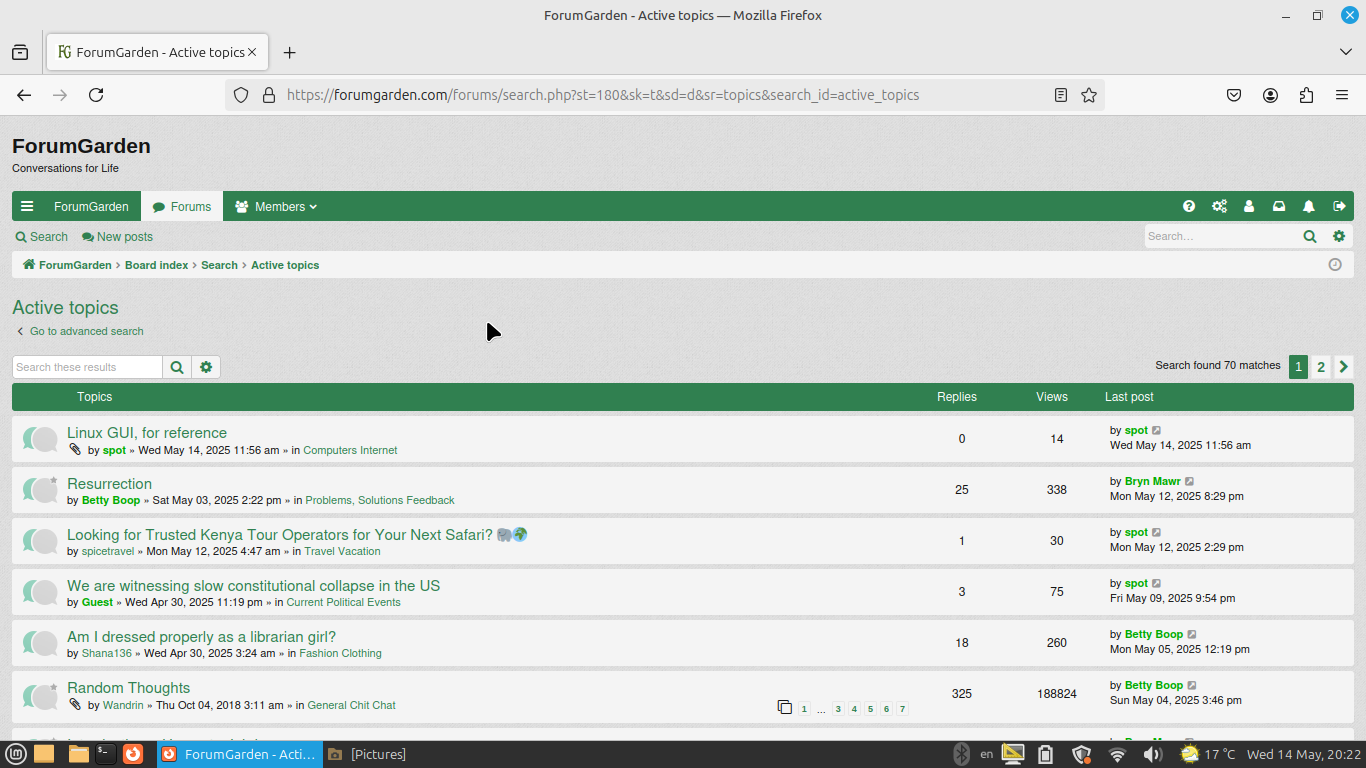1366x768 pixels.
Task: Open the notifications bell icon
Action: pos(1309,206)
